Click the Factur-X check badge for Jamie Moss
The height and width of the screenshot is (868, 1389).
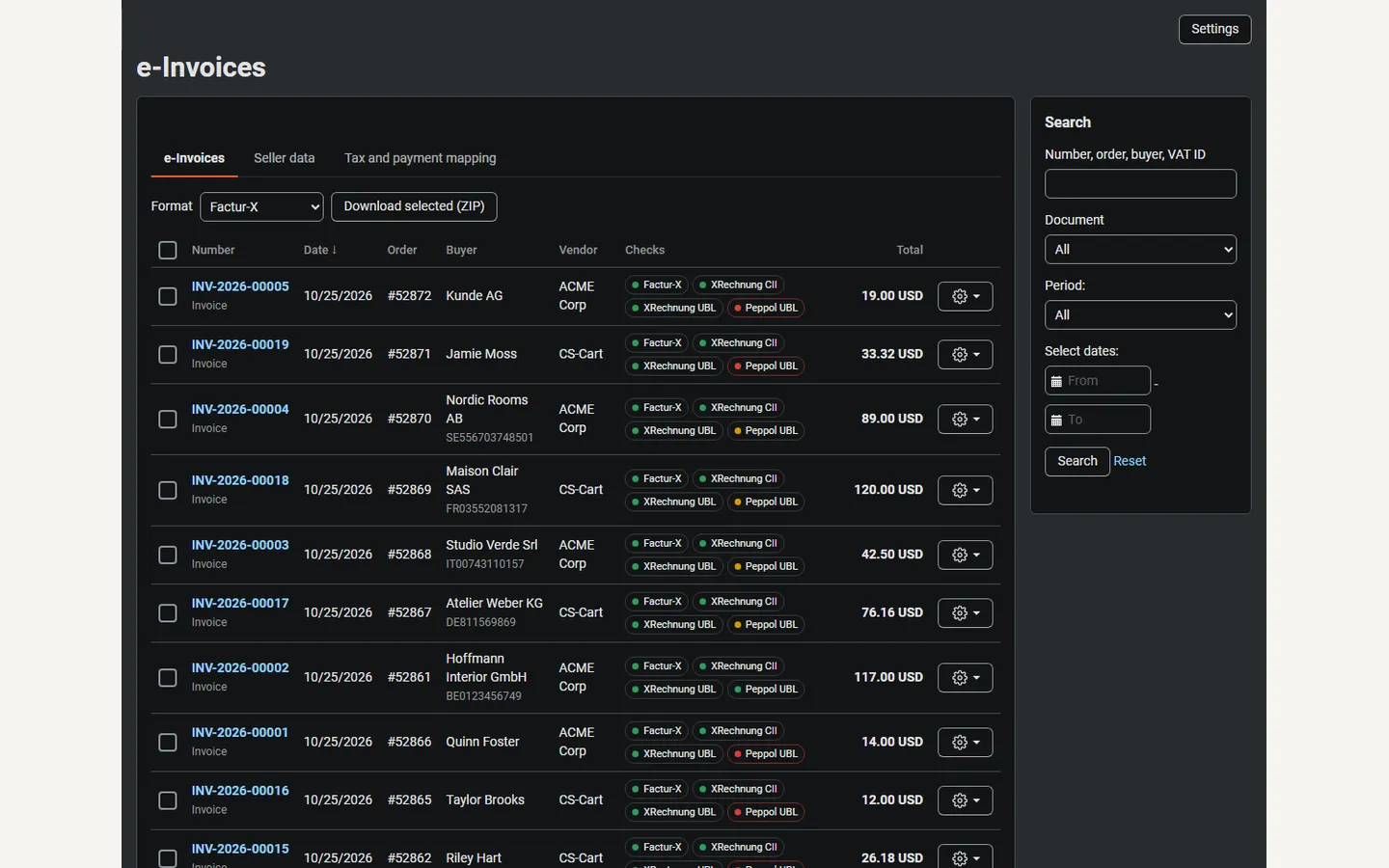pos(656,342)
